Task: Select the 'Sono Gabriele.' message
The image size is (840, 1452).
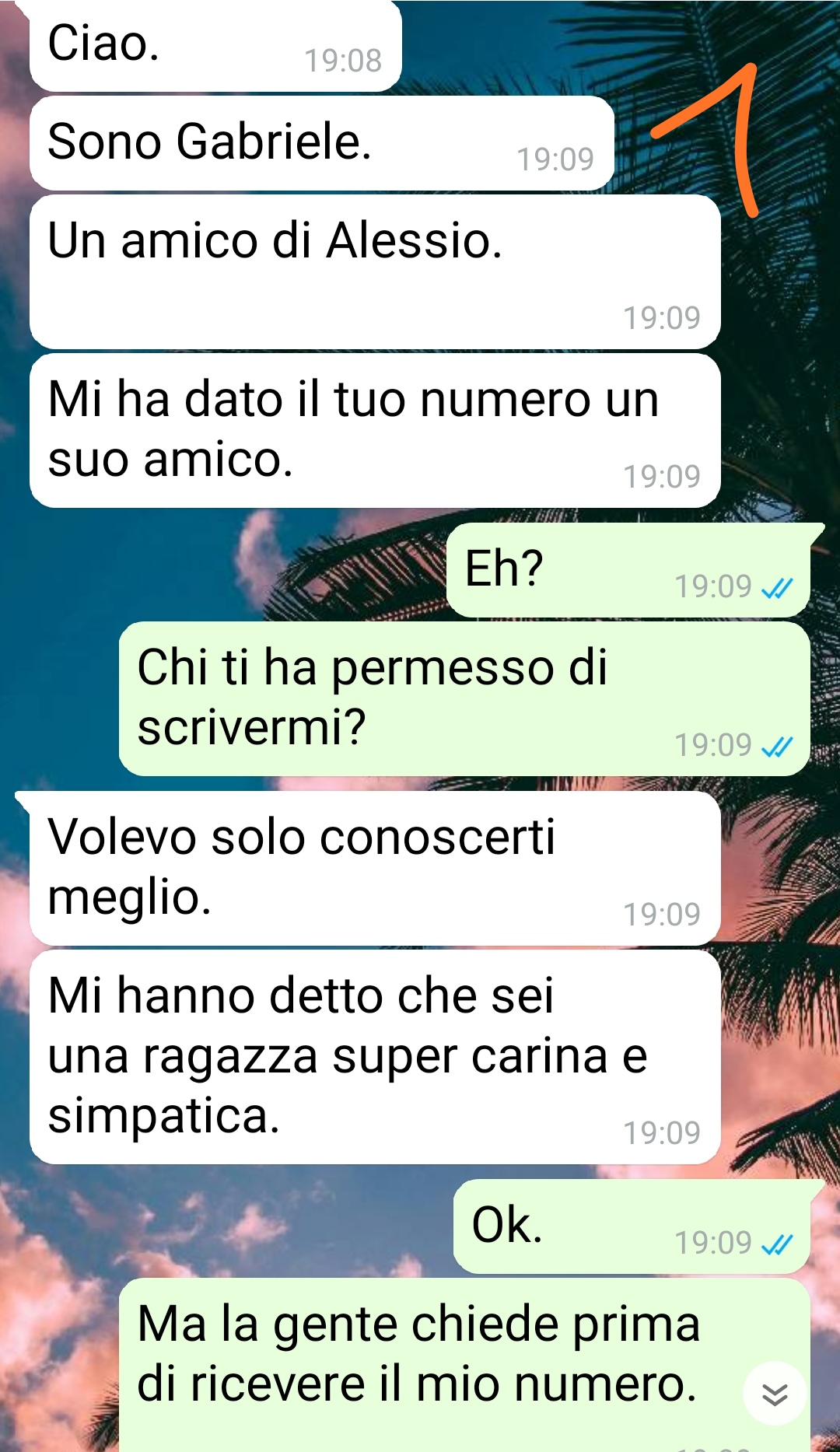Action: click(x=322, y=143)
